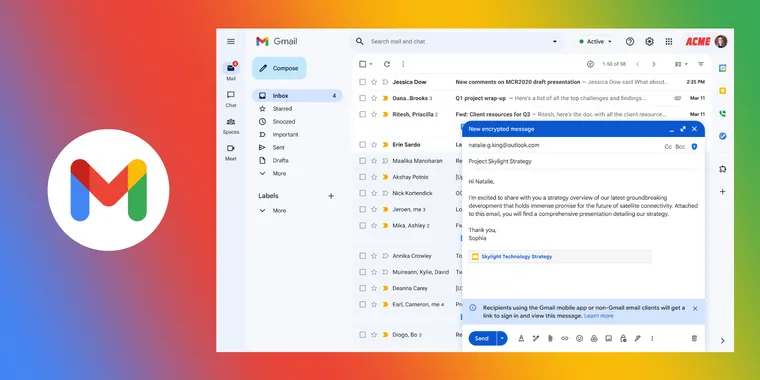Open Skylight Technology Strategy attachment
The height and width of the screenshot is (380, 760).
click(560, 257)
